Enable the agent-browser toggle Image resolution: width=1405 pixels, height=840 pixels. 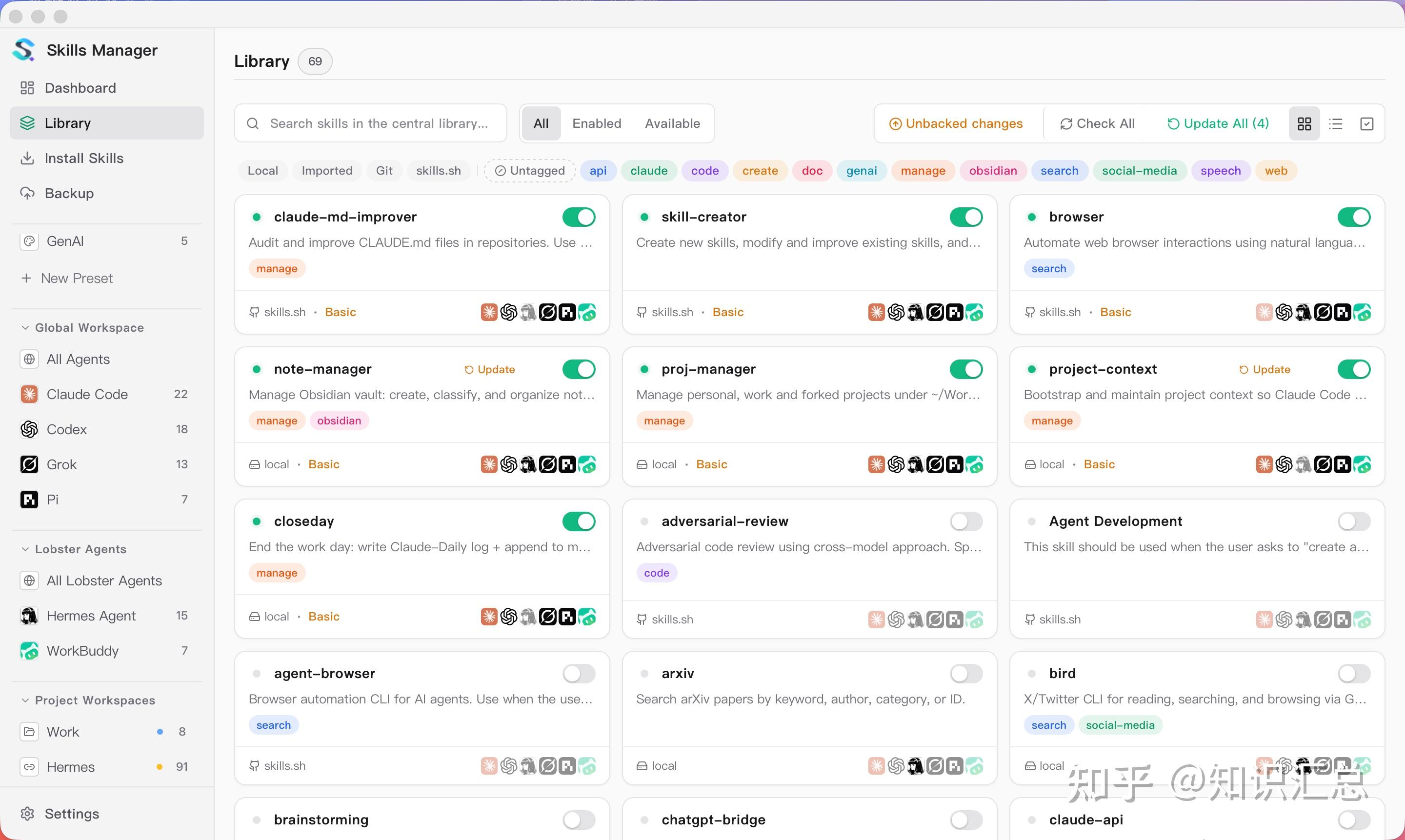click(x=579, y=674)
